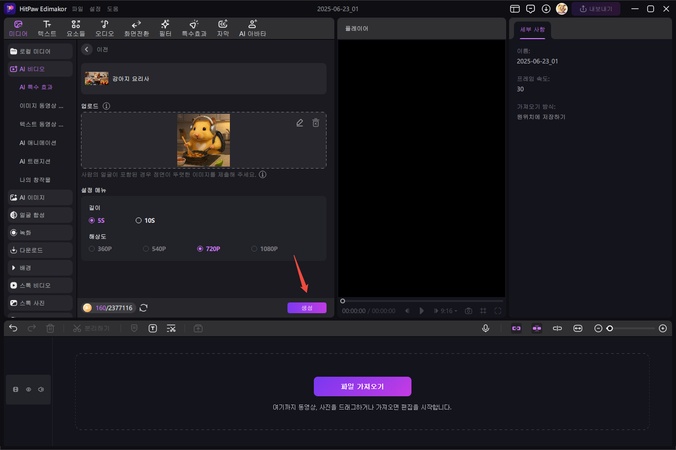This screenshot has width=676, height=450.
Task: Open the AI 아바타 avatar tab
Action: coord(252,28)
